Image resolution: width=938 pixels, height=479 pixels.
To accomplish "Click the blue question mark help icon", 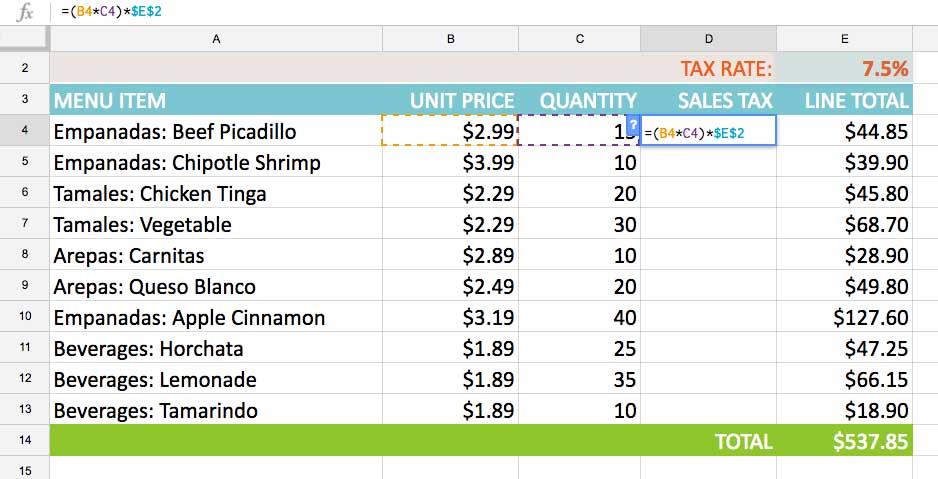I will (x=633, y=124).
